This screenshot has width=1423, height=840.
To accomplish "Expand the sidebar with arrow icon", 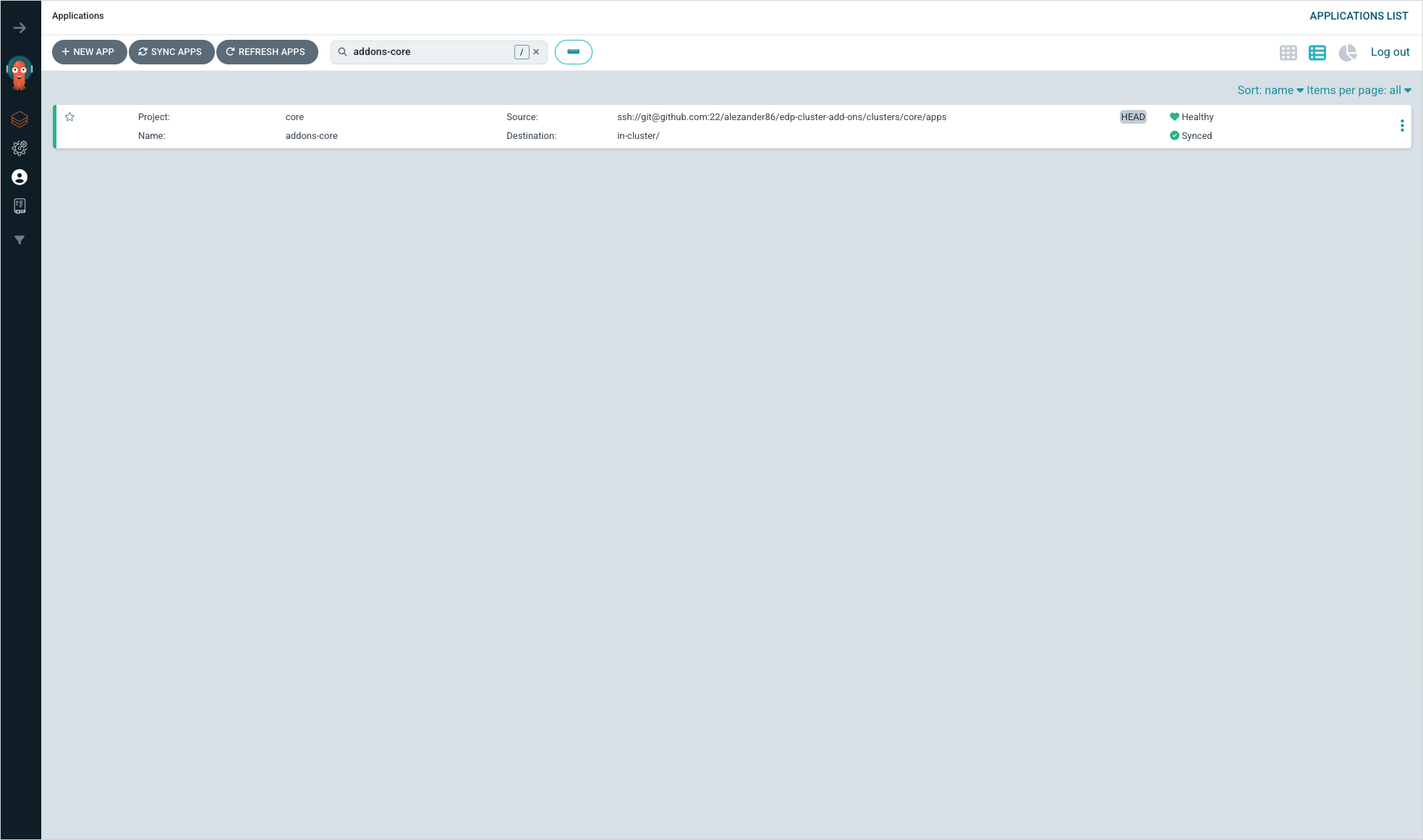I will coord(20,27).
